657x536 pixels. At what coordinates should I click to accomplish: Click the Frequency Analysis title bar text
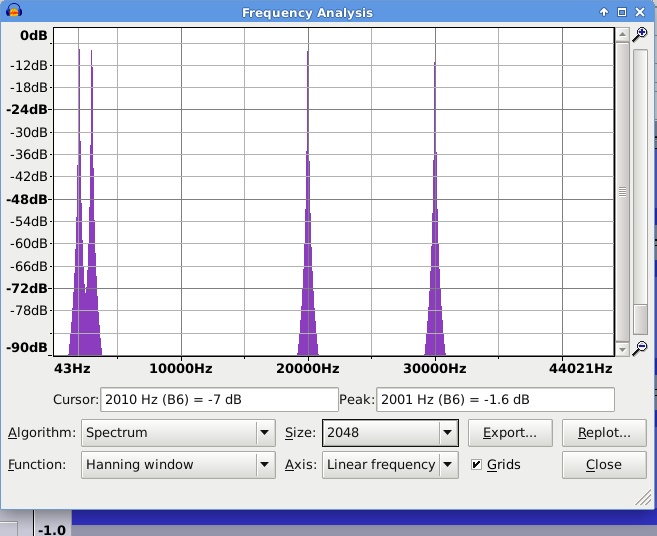(307, 13)
